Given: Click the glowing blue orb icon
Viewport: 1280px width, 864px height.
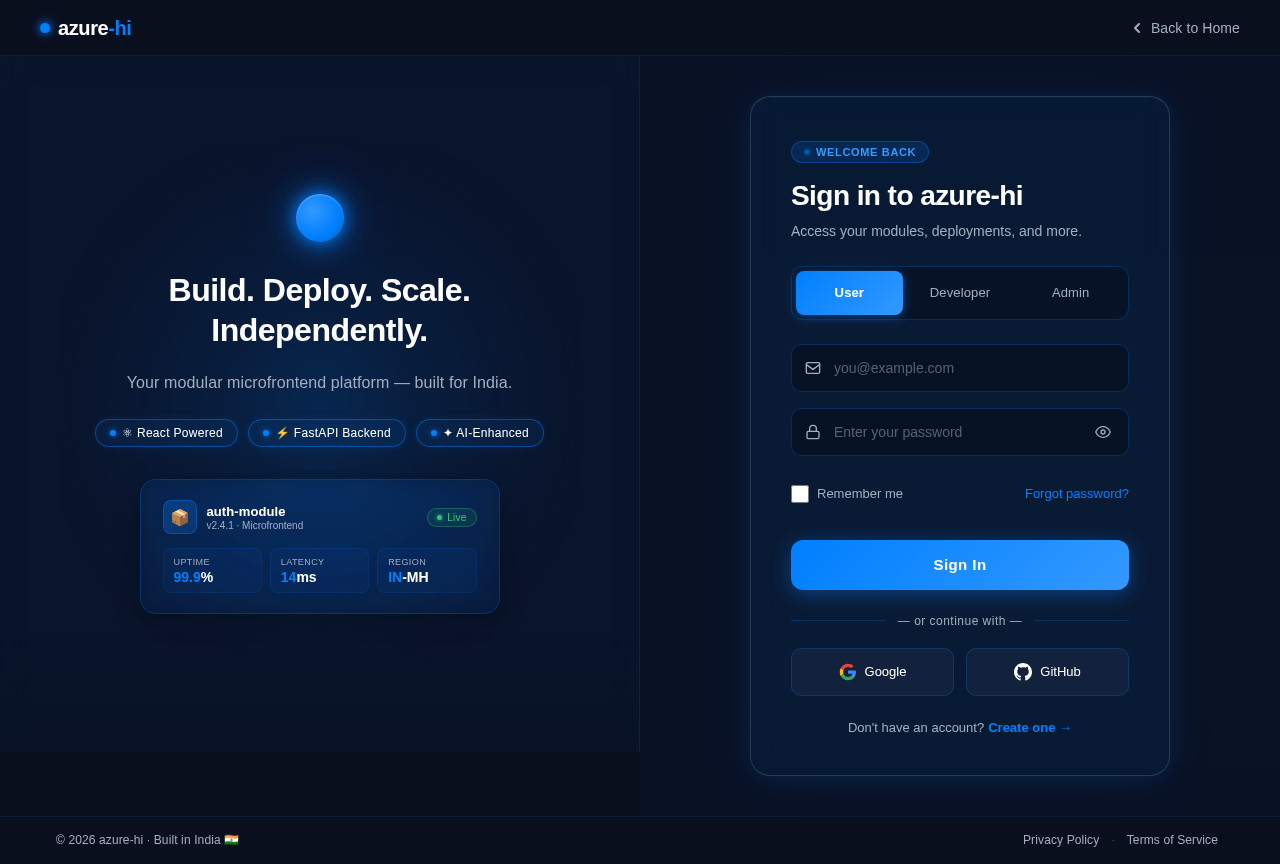Looking at the screenshot, I should pos(320,218).
